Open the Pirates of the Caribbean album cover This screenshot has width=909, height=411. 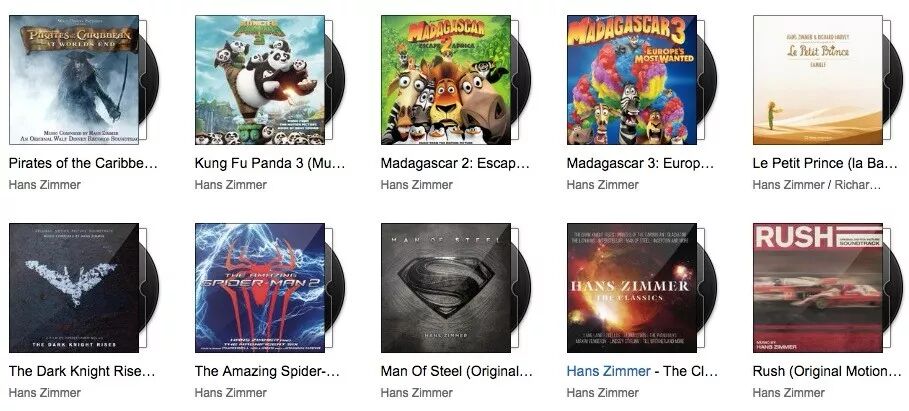[74, 79]
